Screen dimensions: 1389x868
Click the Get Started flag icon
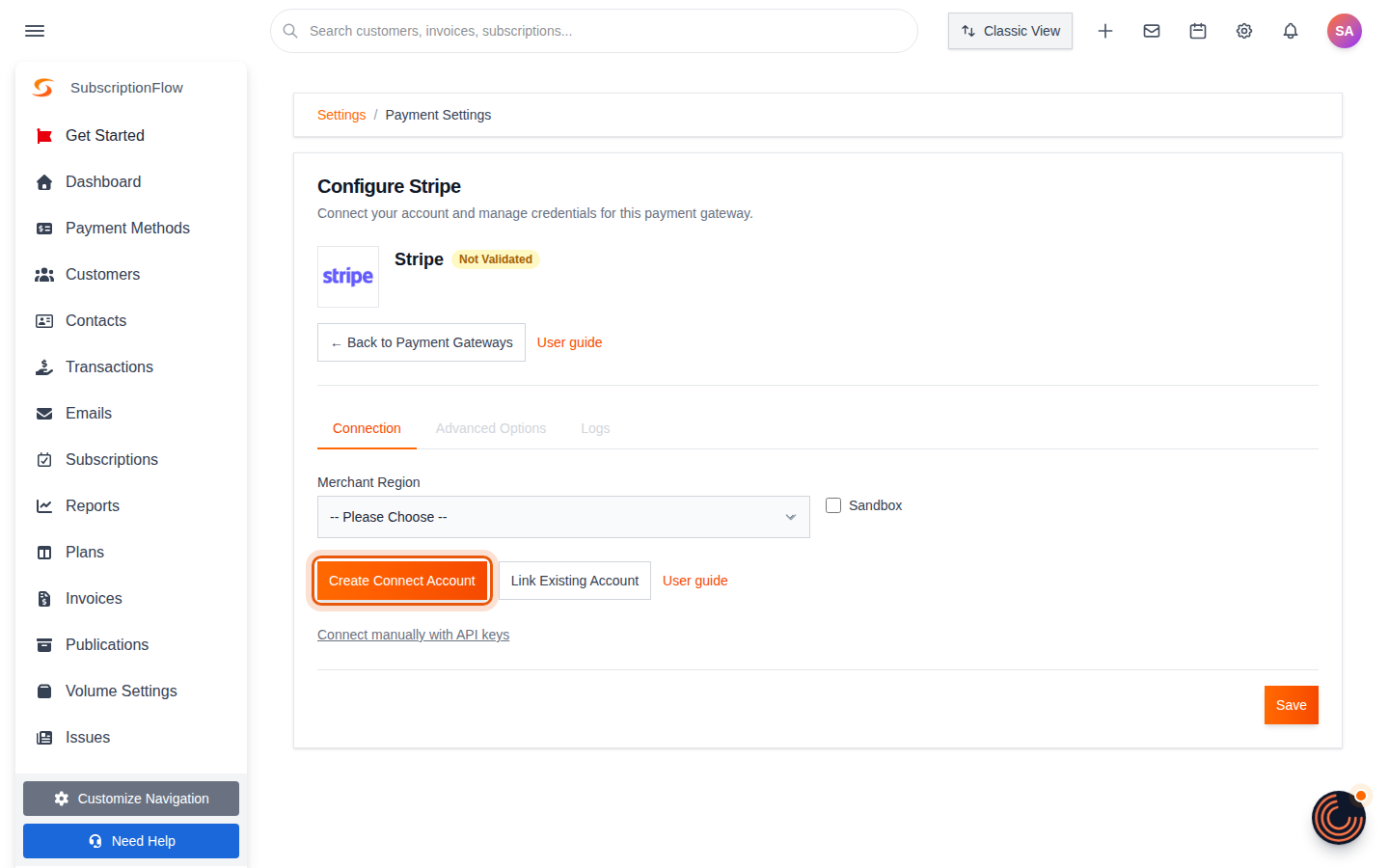point(44,136)
